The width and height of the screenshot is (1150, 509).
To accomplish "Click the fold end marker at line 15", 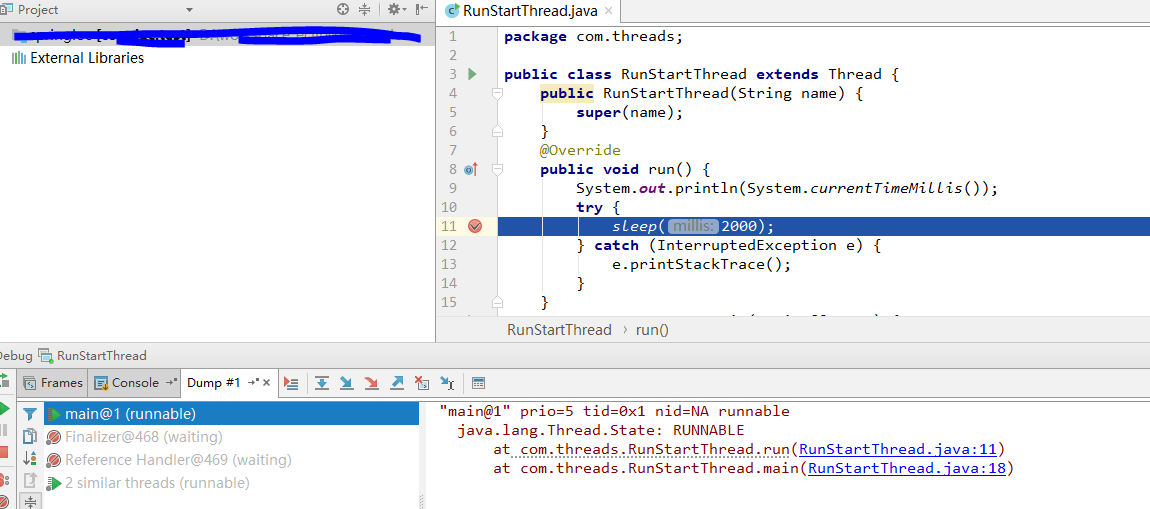I will click(497, 301).
